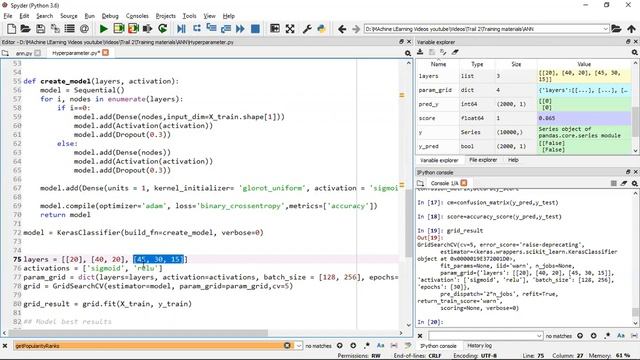Toggle regular expression in editor find bar
This screenshot has height=360, width=640.
pos(367,346)
